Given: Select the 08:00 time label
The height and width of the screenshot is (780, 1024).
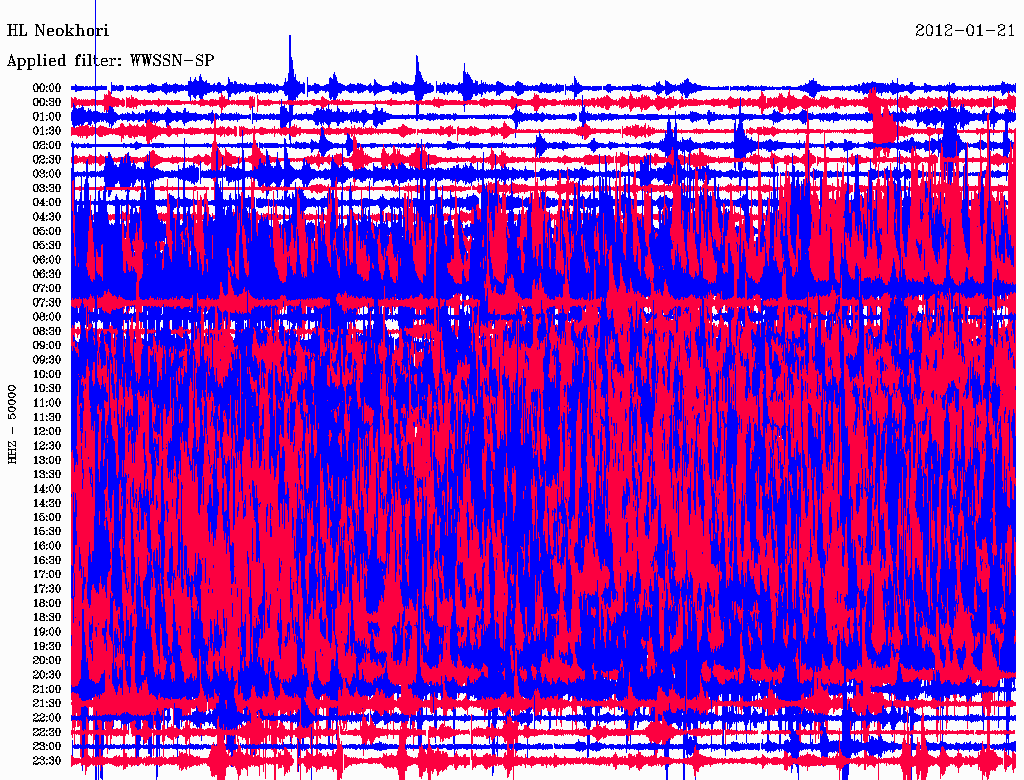Looking at the screenshot, I should 47,317.
